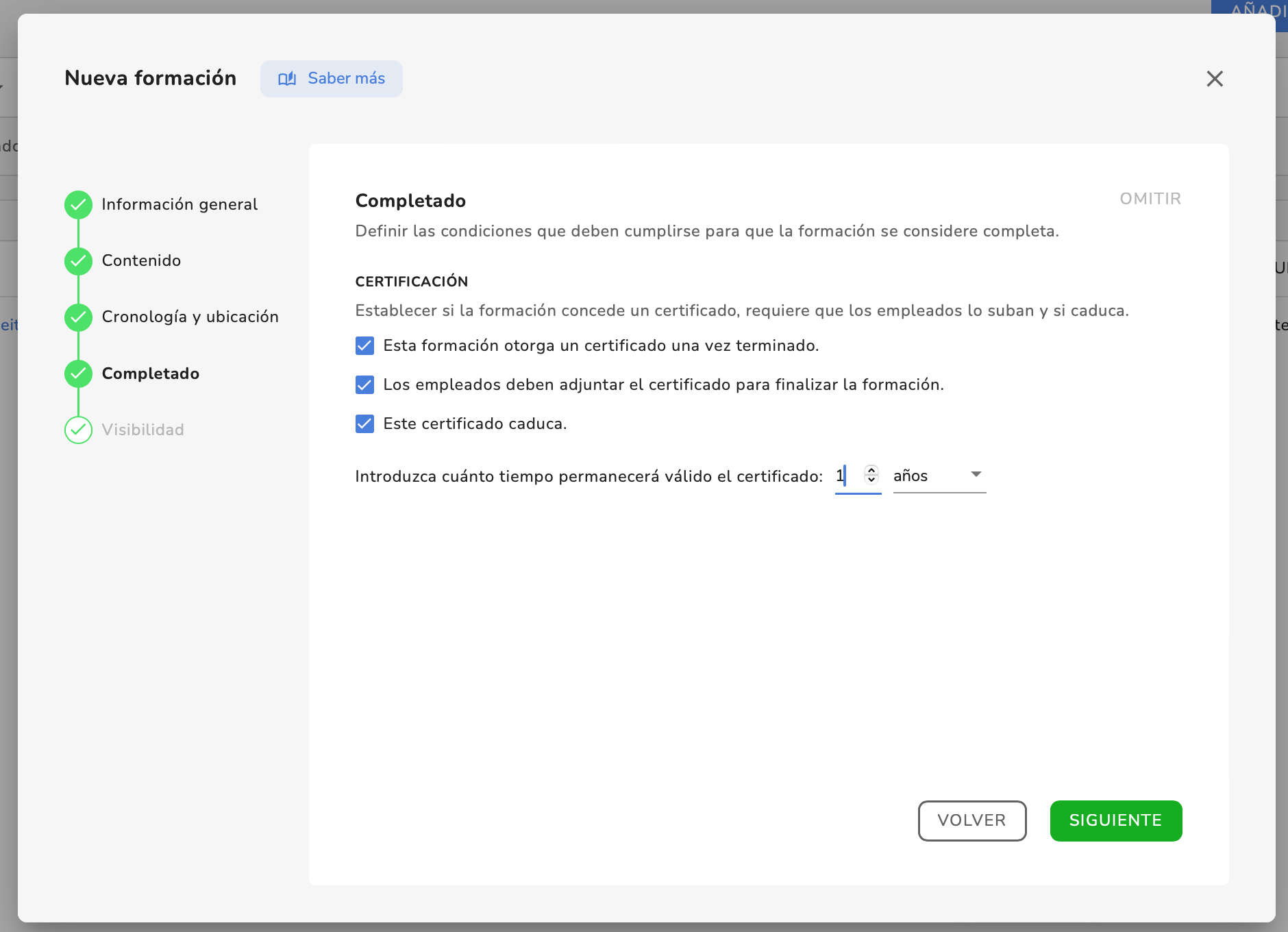Select the Completado step label
Image resolution: width=1288 pixels, height=932 pixels.
[151, 373]
